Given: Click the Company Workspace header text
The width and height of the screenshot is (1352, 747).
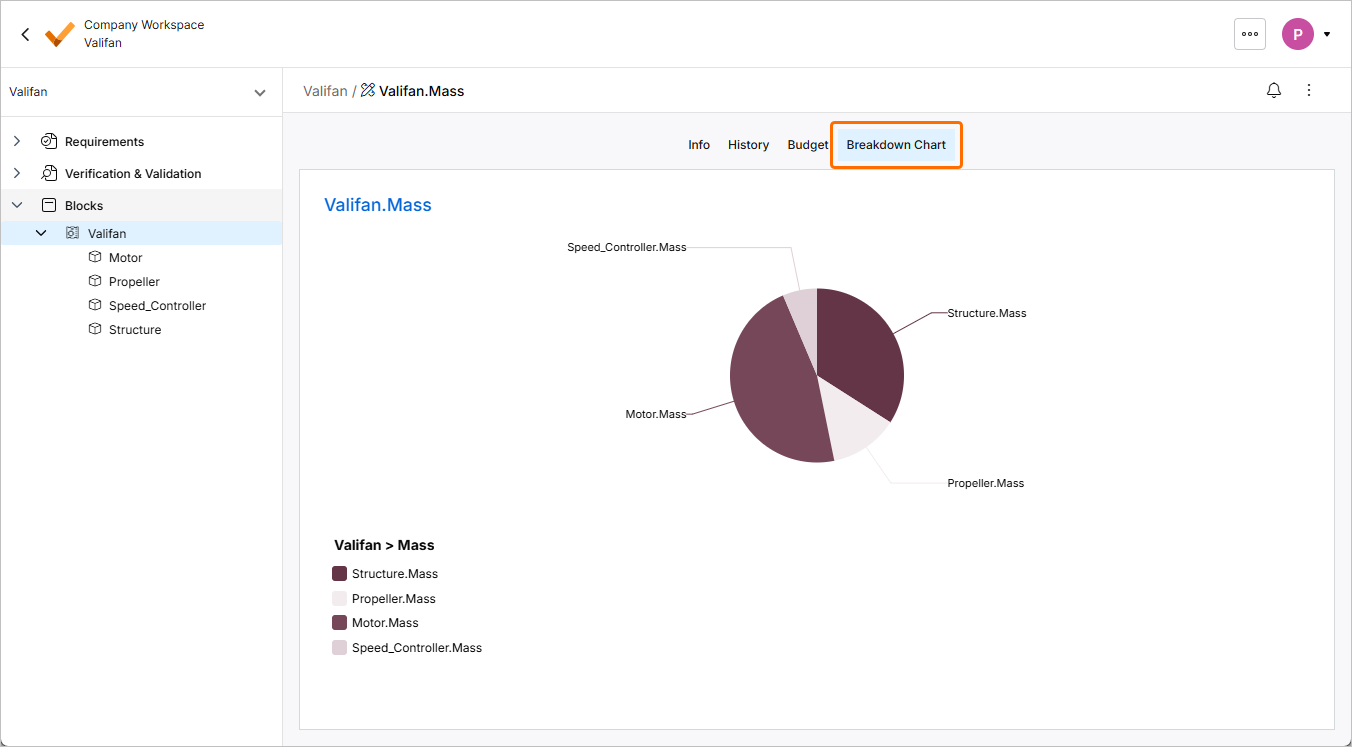Looking at the screenshot, I should (x=144, y=25).
